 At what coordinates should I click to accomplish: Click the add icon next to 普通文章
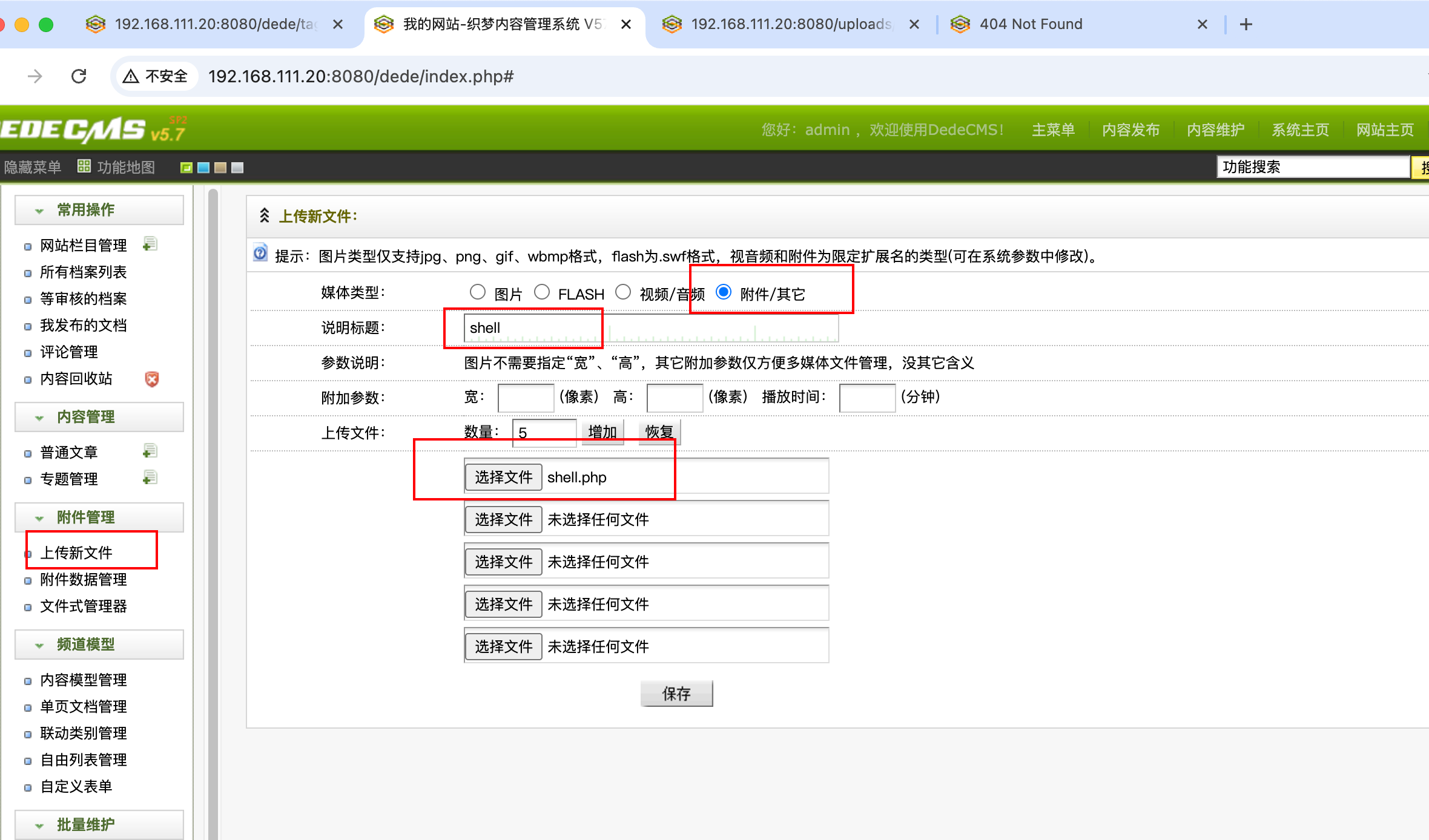(150, 451)
